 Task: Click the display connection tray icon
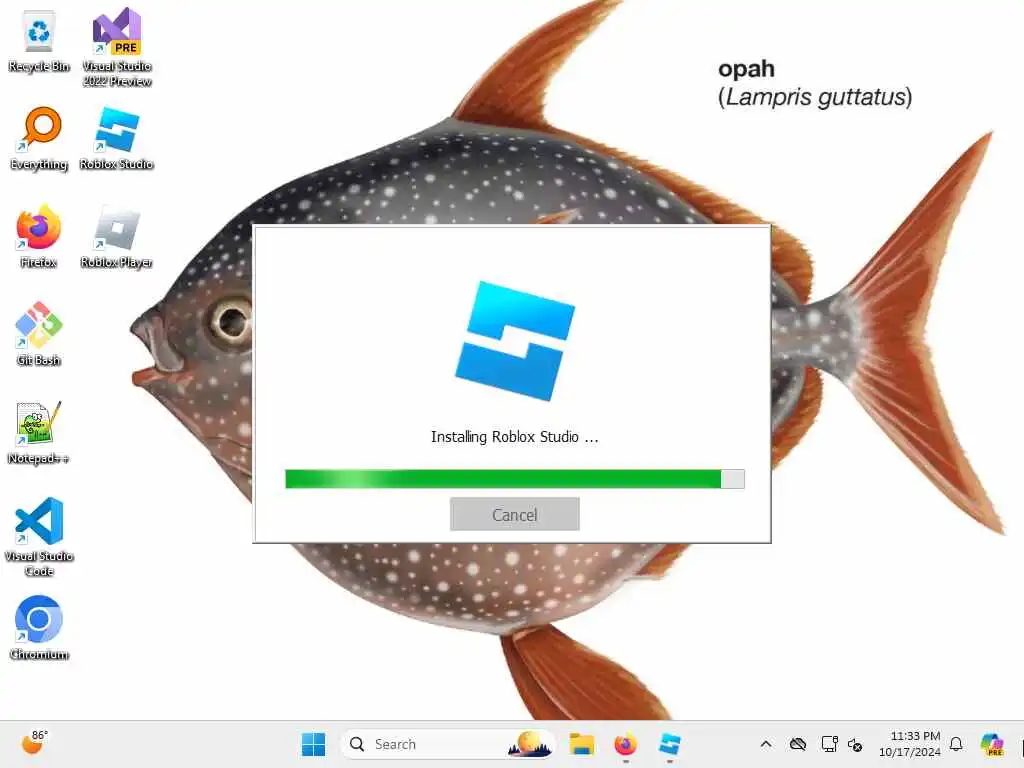(x=829, y=744)
